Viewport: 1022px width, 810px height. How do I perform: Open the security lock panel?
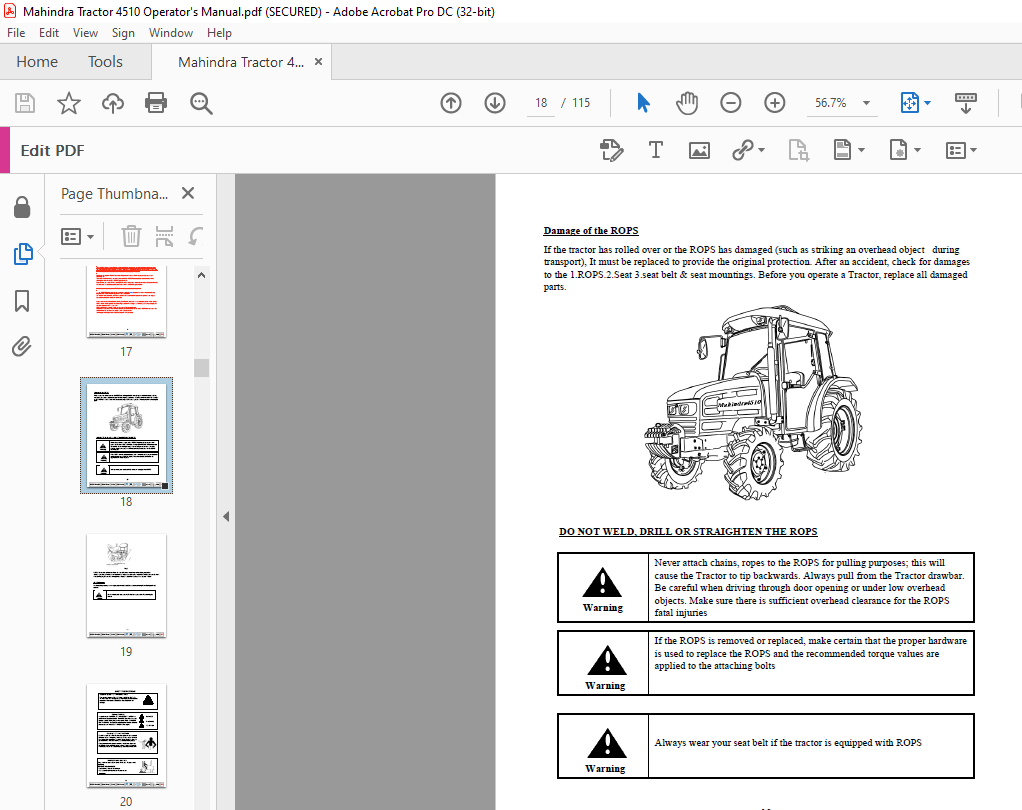(x=22, y=207)
